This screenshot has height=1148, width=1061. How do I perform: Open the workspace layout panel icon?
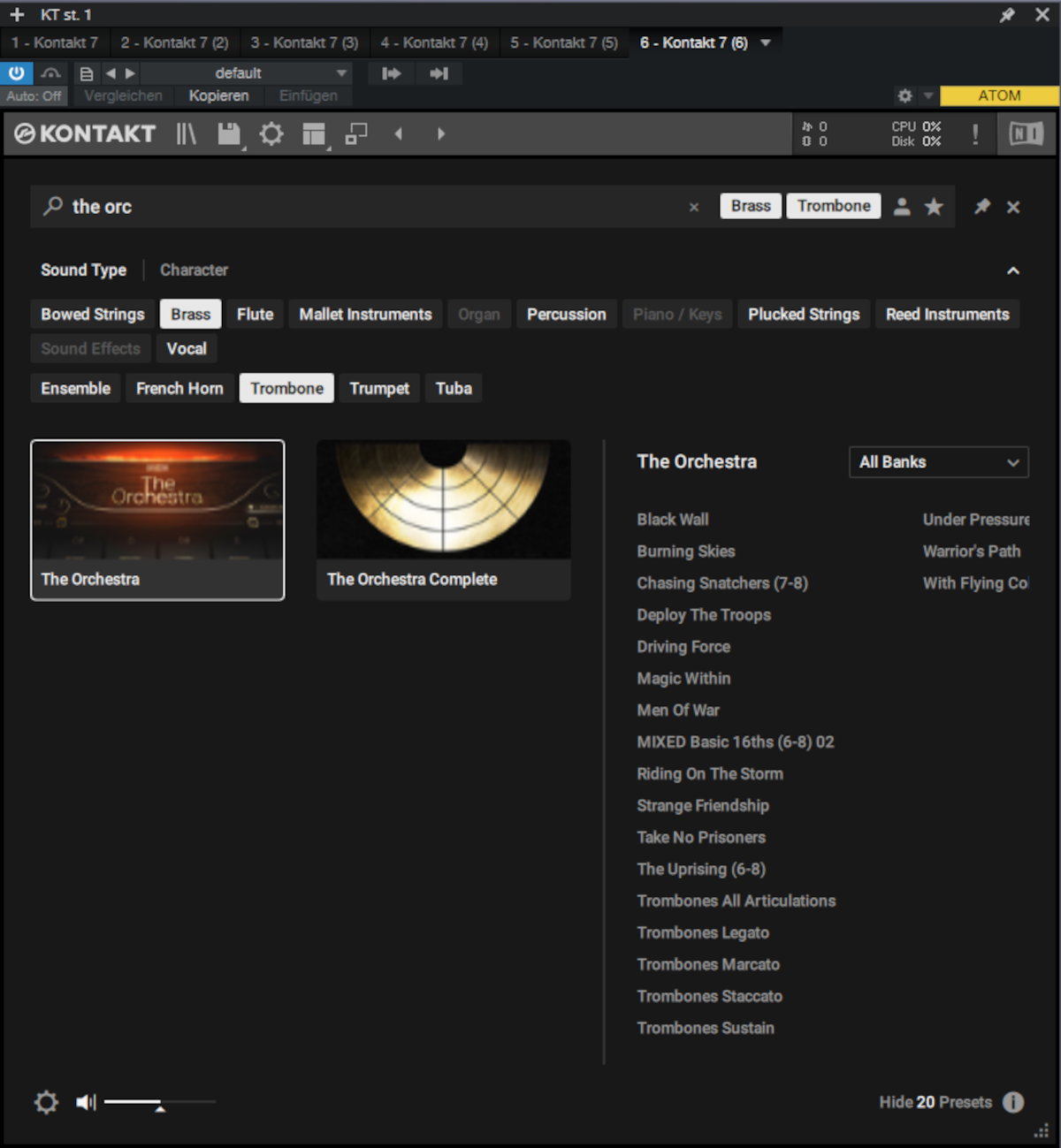pos(314,133)
